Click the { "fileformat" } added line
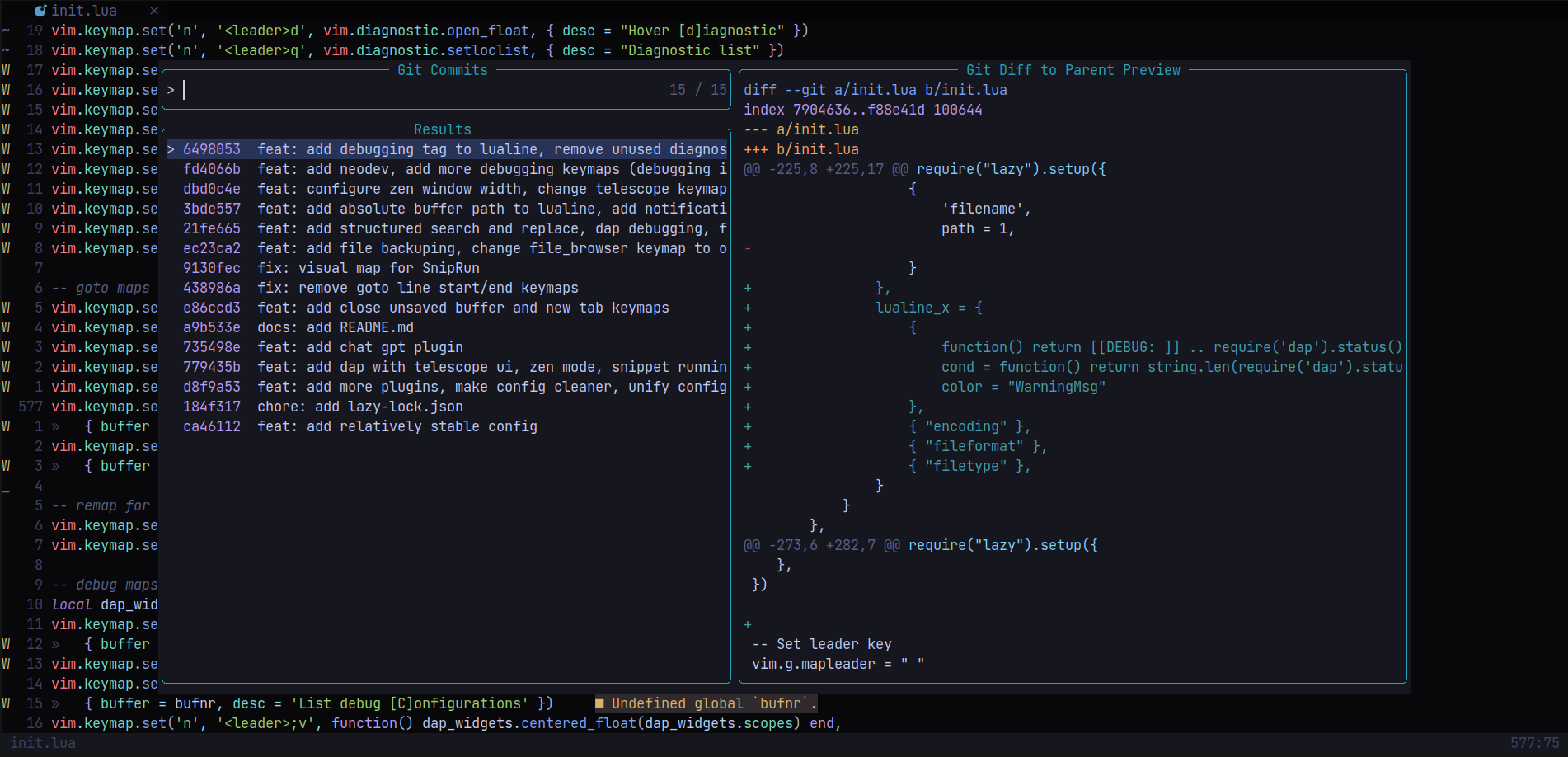 [979, 446]
